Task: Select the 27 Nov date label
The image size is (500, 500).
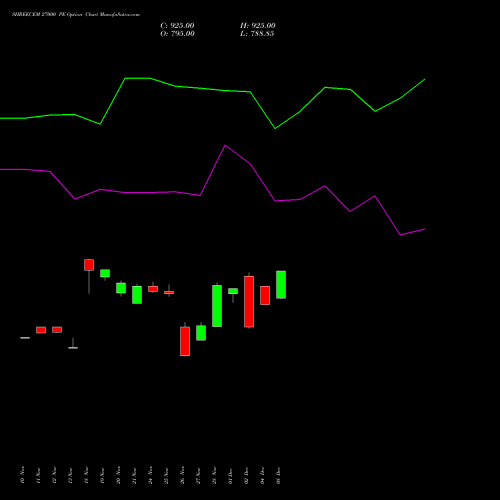Action: coord(198,475)
